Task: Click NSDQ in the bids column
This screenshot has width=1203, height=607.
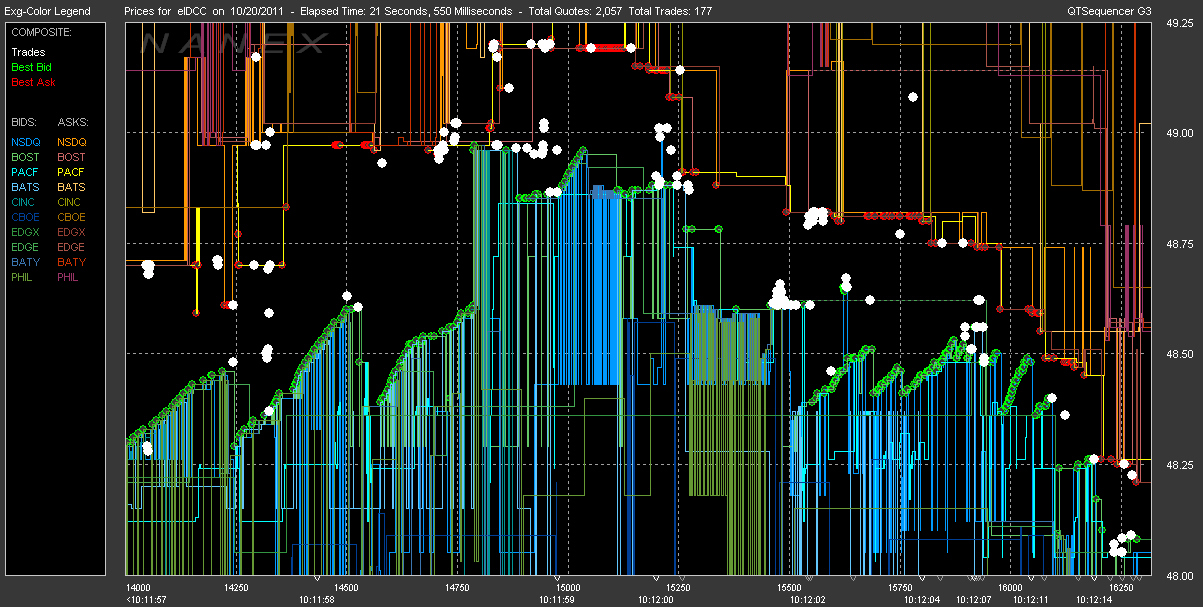Action: coord(26,142)
